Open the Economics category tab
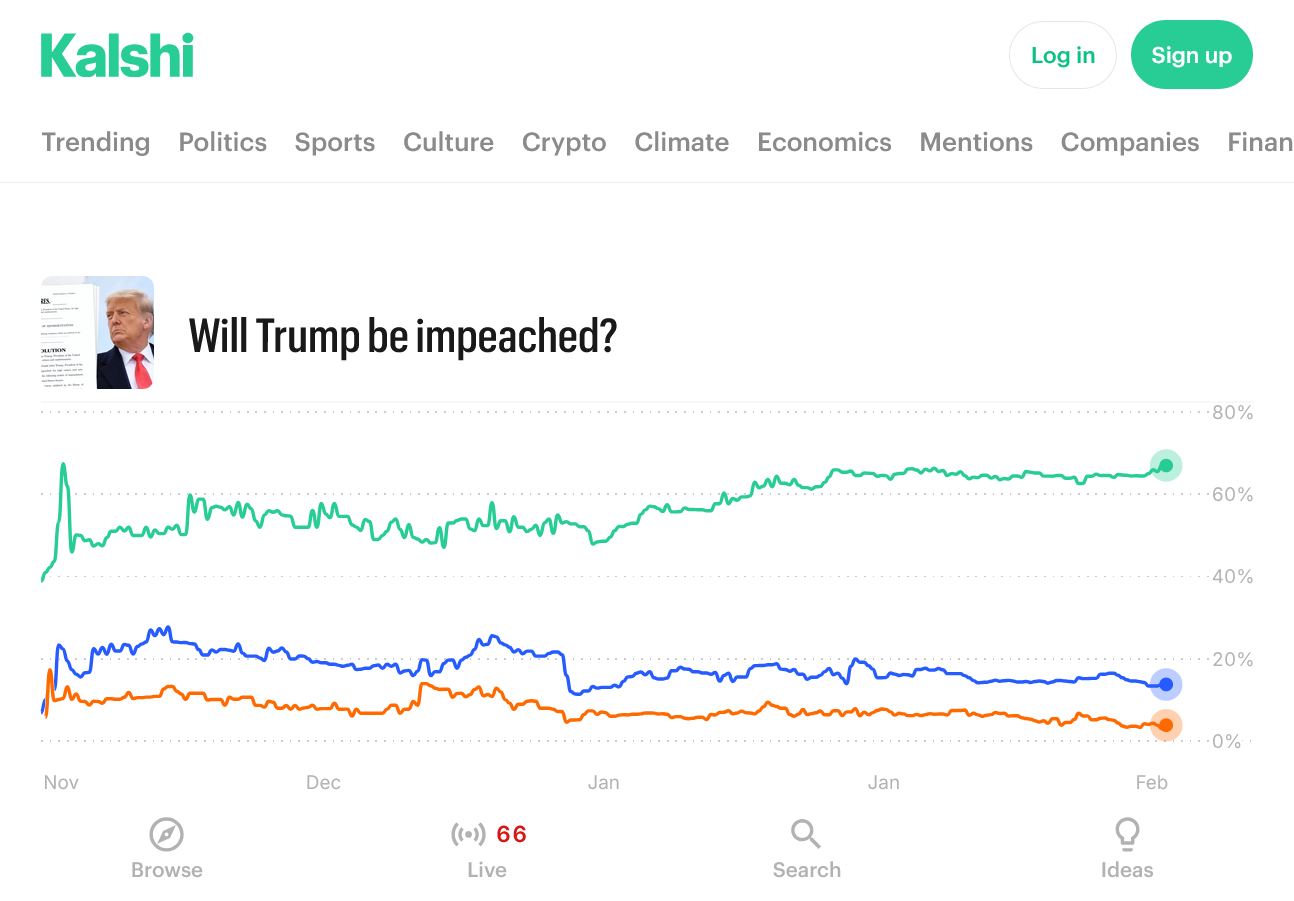Image resolution: width=1294 pixels, height=901 pixels. coord(824,142)
